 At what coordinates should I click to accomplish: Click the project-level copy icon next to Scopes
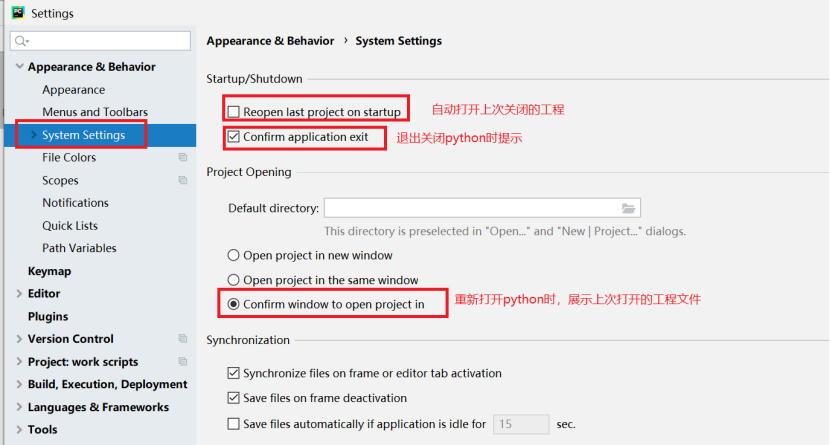coord(183,180)
